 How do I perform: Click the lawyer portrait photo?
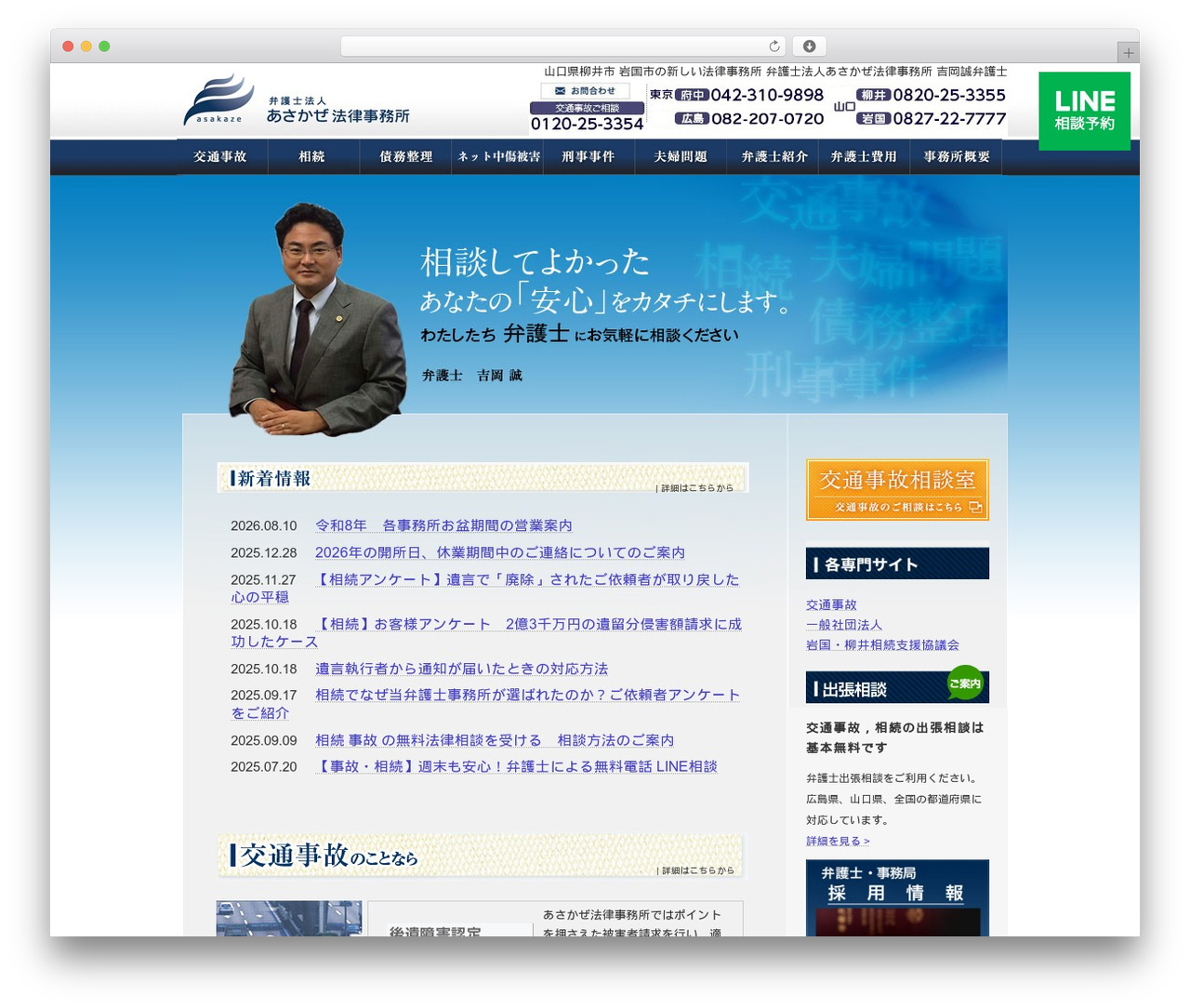click(x=317, y=319)
